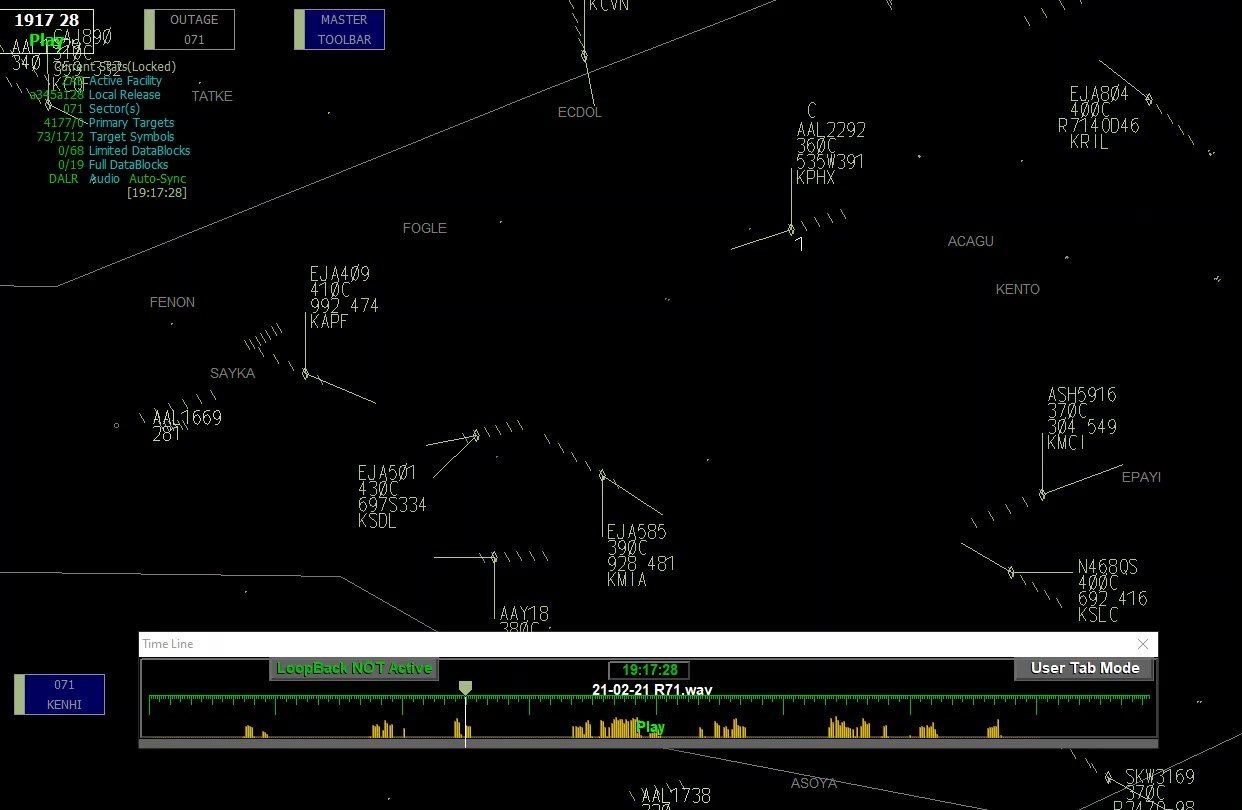1242x810 pixels.
Task: Click the N468QS callsign in data block
Action: point(1107,567)
